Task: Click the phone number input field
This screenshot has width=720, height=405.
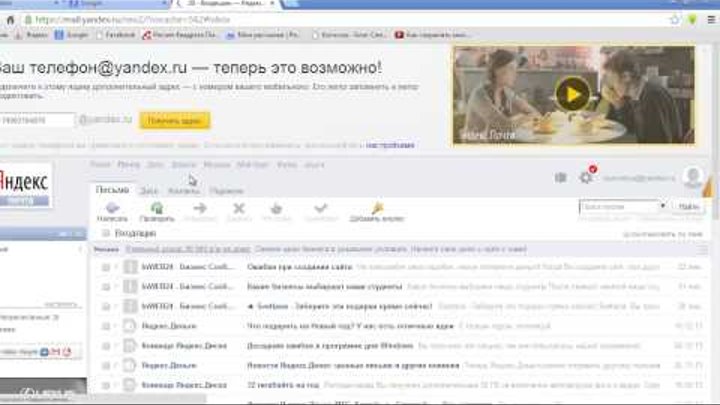Action: click(x=37, y=120)
